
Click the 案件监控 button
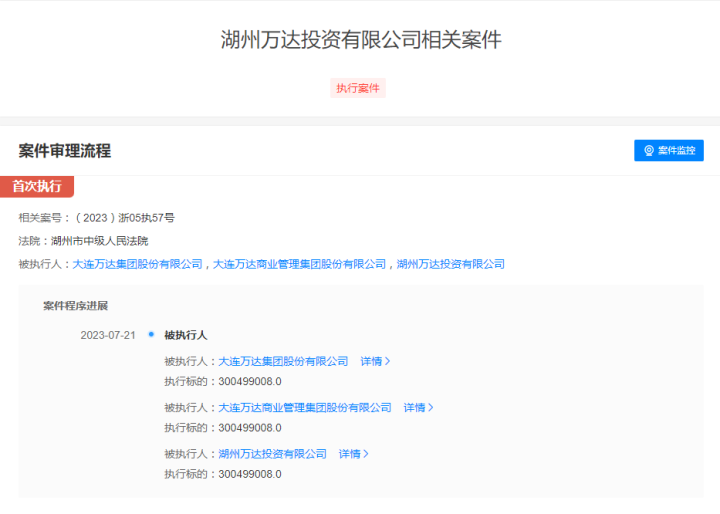[669, 150]
